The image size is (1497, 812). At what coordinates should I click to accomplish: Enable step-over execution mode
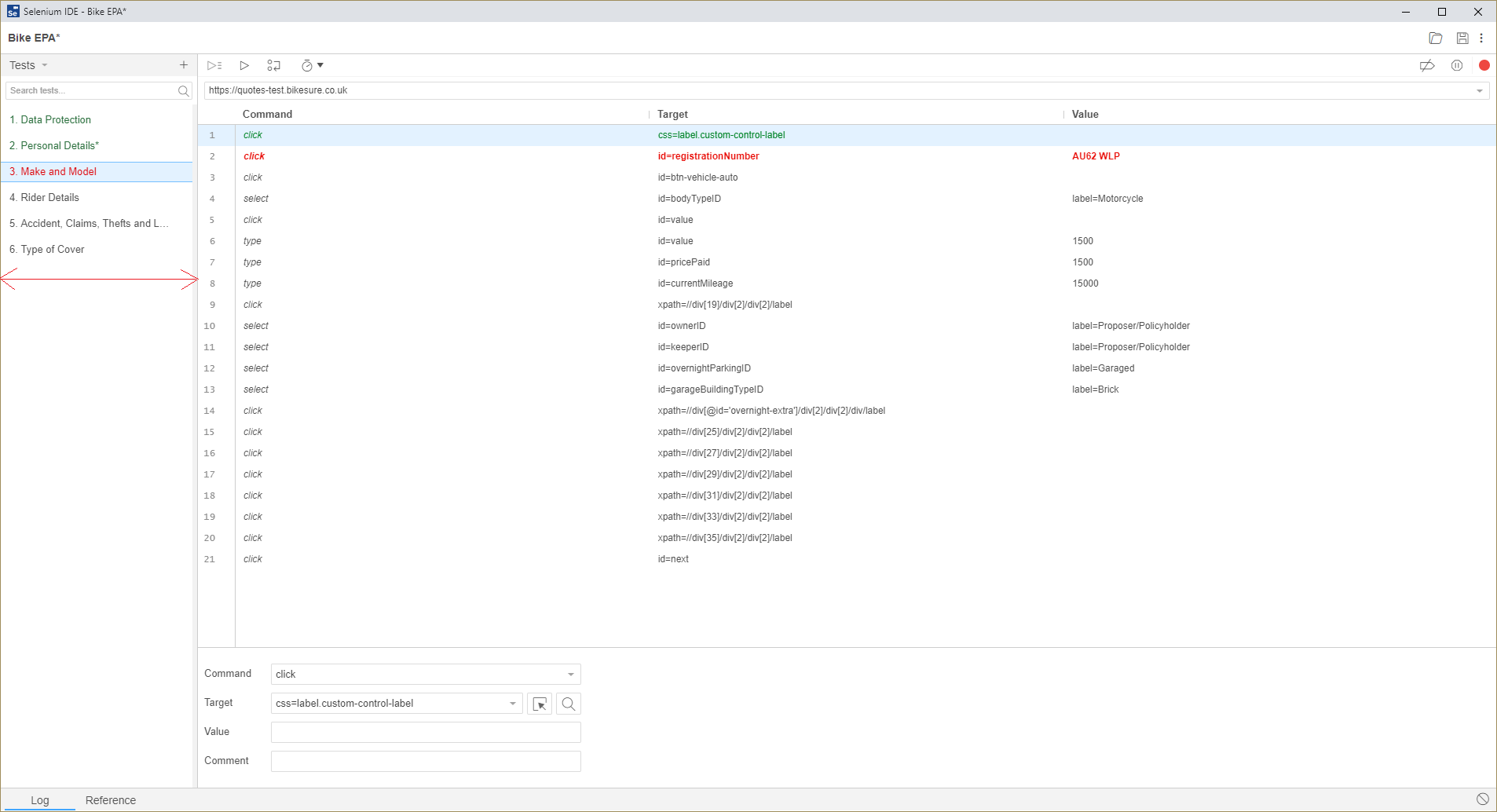tap(273, 65)
